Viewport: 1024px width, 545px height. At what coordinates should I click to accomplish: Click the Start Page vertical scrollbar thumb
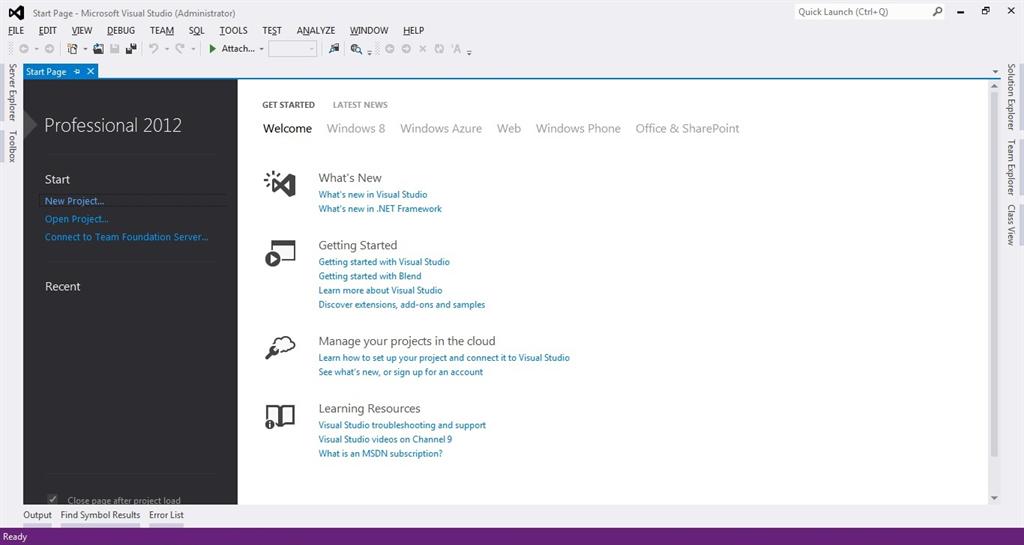[x=994, y=274]
